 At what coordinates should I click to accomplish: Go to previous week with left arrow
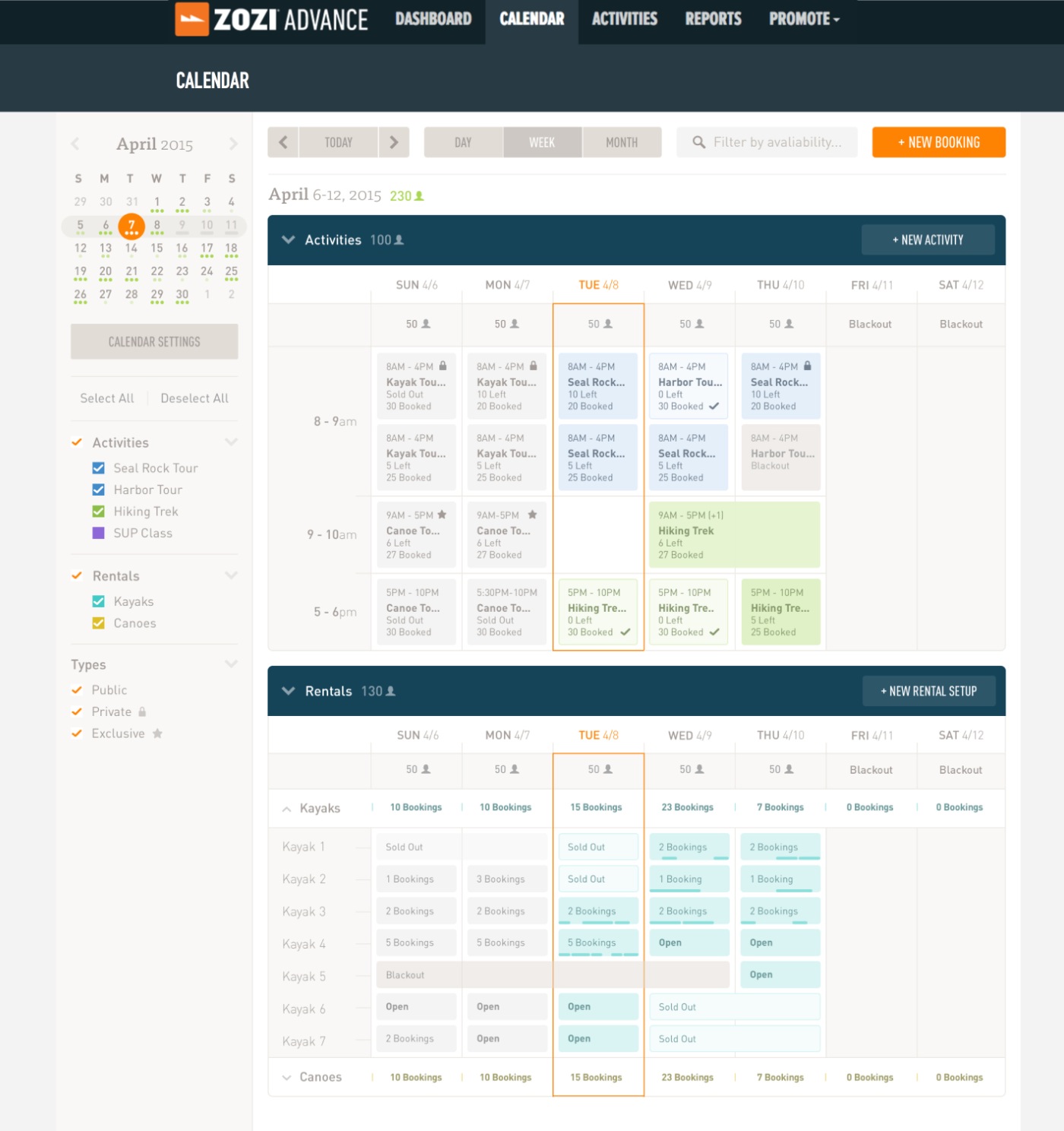[x=283, y=142]
